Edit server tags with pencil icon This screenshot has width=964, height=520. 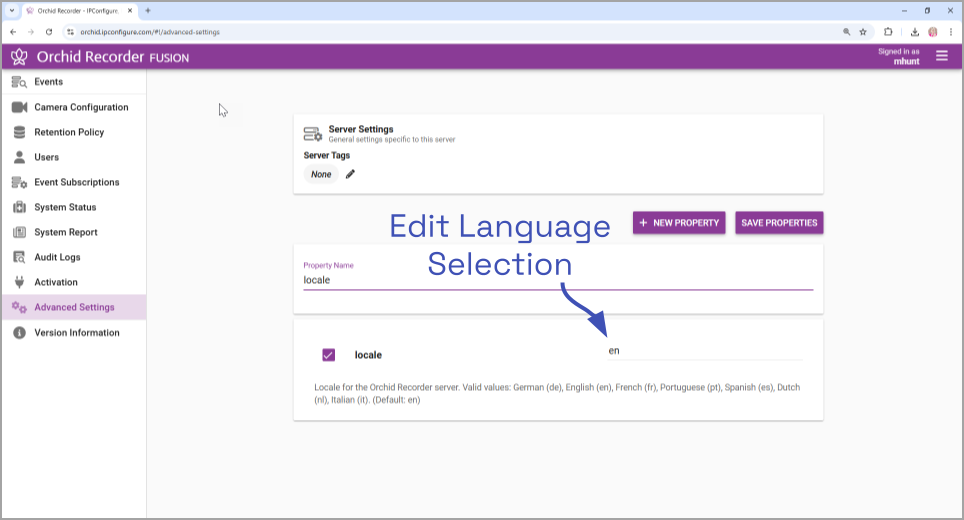[350, 175]
